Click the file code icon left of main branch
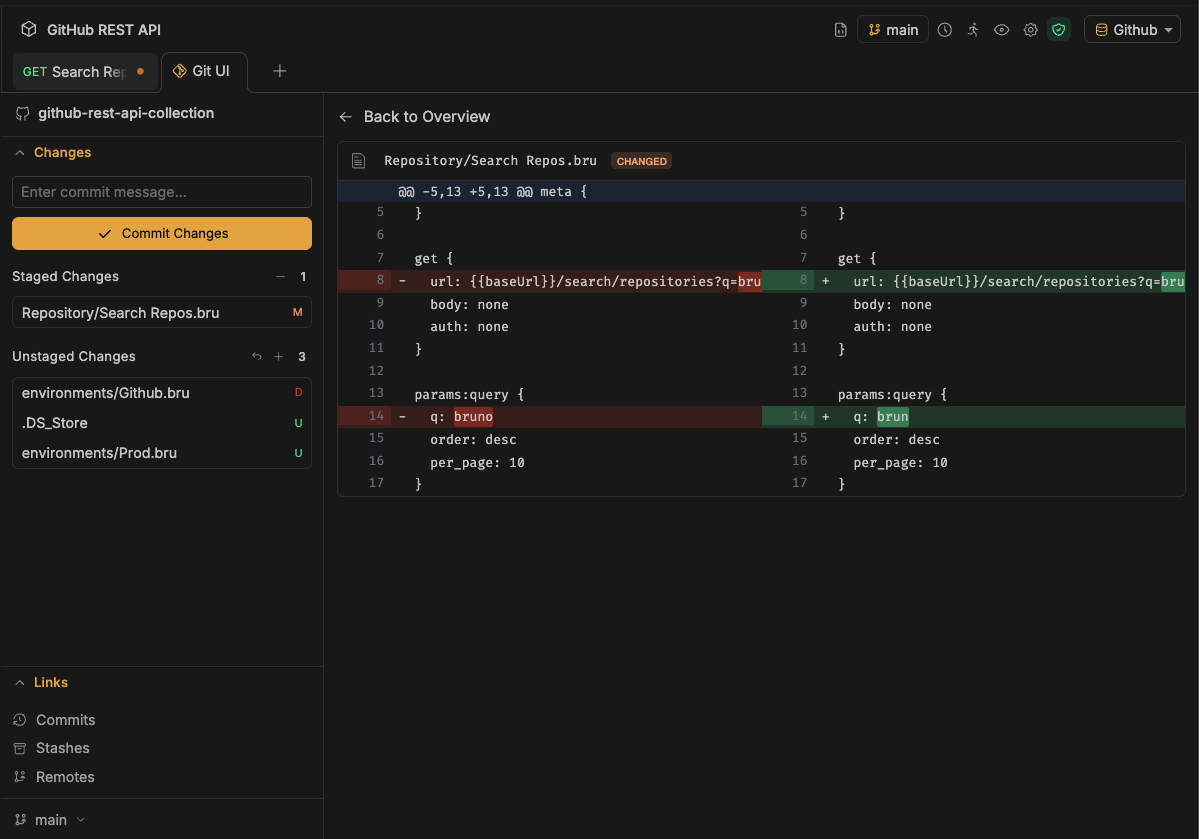 [x=841, y=30]
